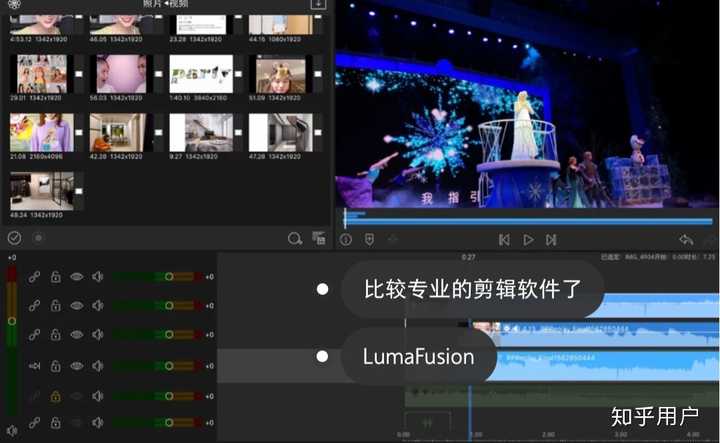The height and width of the screenshot is (443, 720).
Task: Click the track mode icon on the fourth track
Action: click(x=34, y=366)
